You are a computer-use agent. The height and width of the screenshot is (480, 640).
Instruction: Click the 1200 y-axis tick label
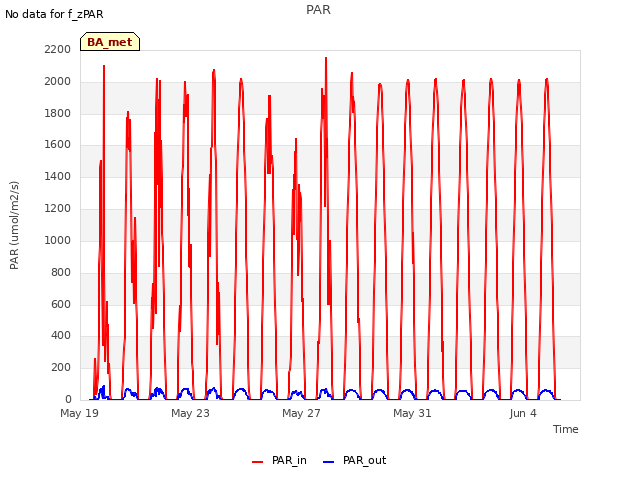click(x=58, y=209)
